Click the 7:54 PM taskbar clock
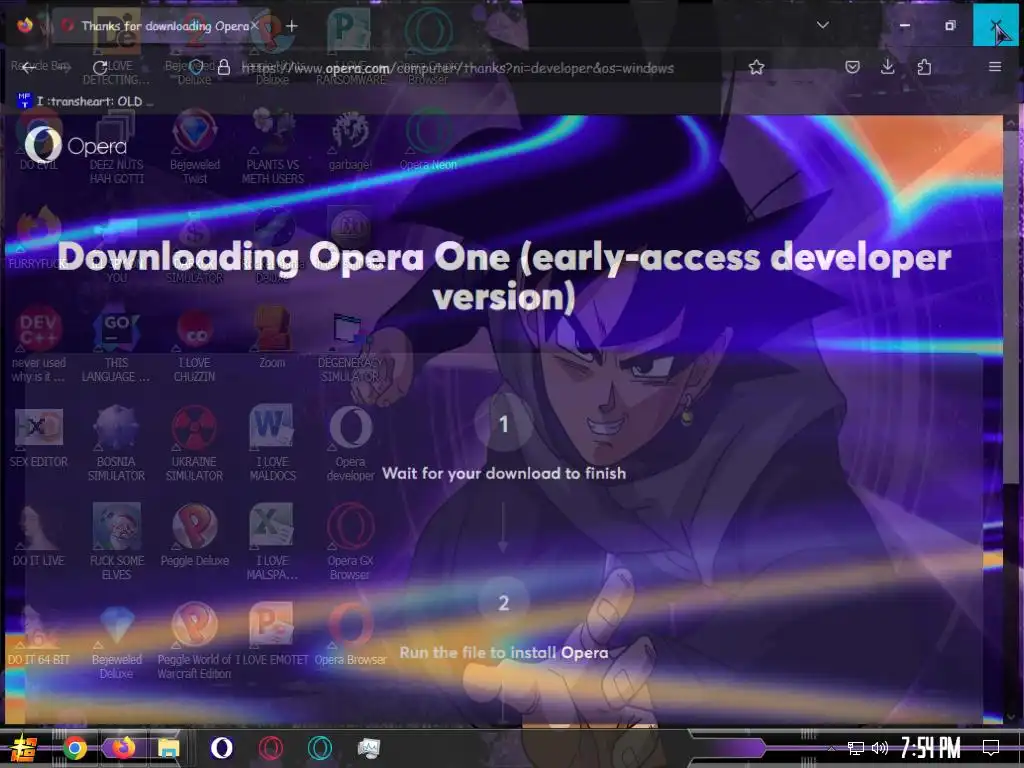1024x768 pixels. (x=931, y=748)
